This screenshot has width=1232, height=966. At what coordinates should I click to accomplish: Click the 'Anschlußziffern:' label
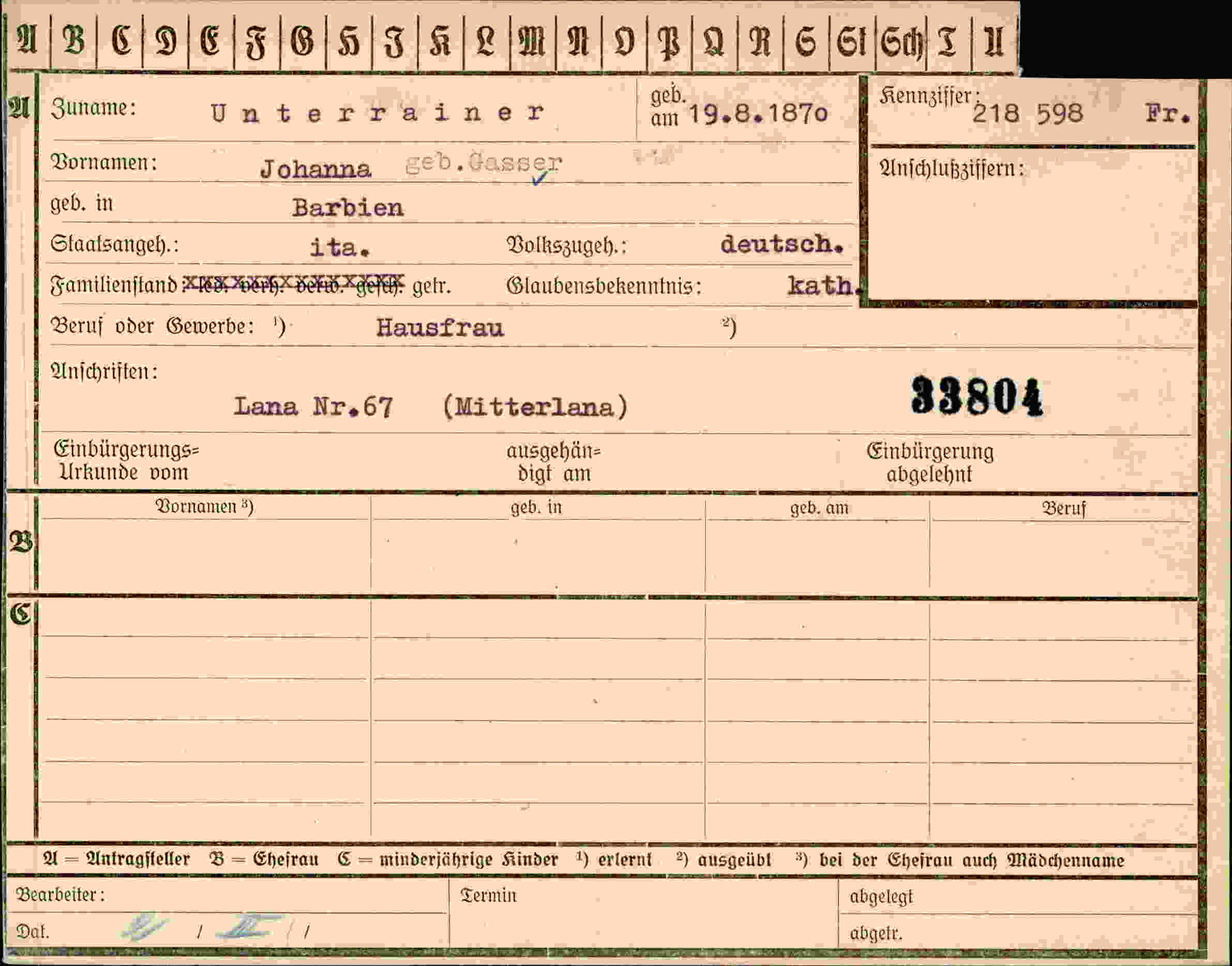tap(952, 168)
